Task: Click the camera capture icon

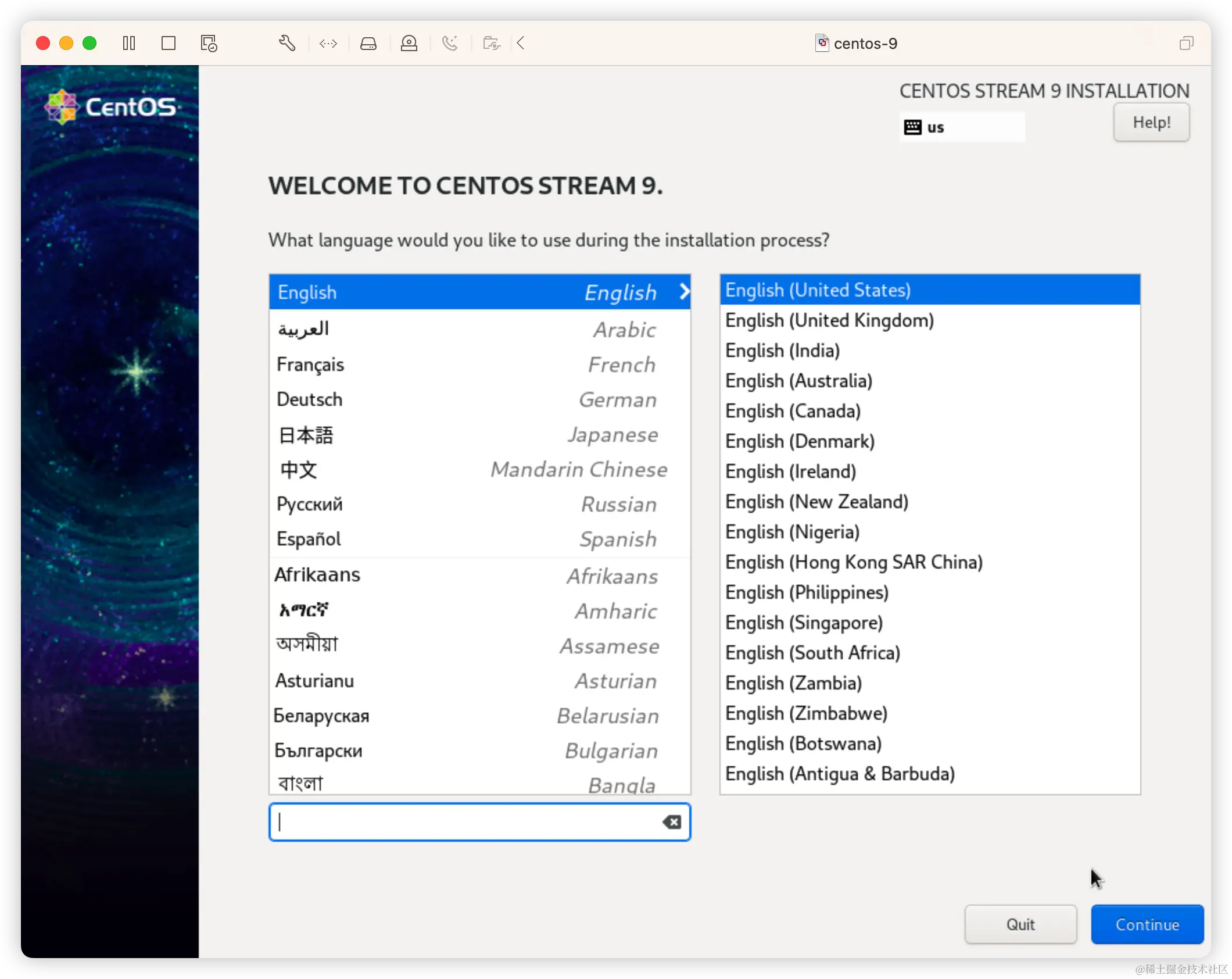Action: (x=491, y=43)
